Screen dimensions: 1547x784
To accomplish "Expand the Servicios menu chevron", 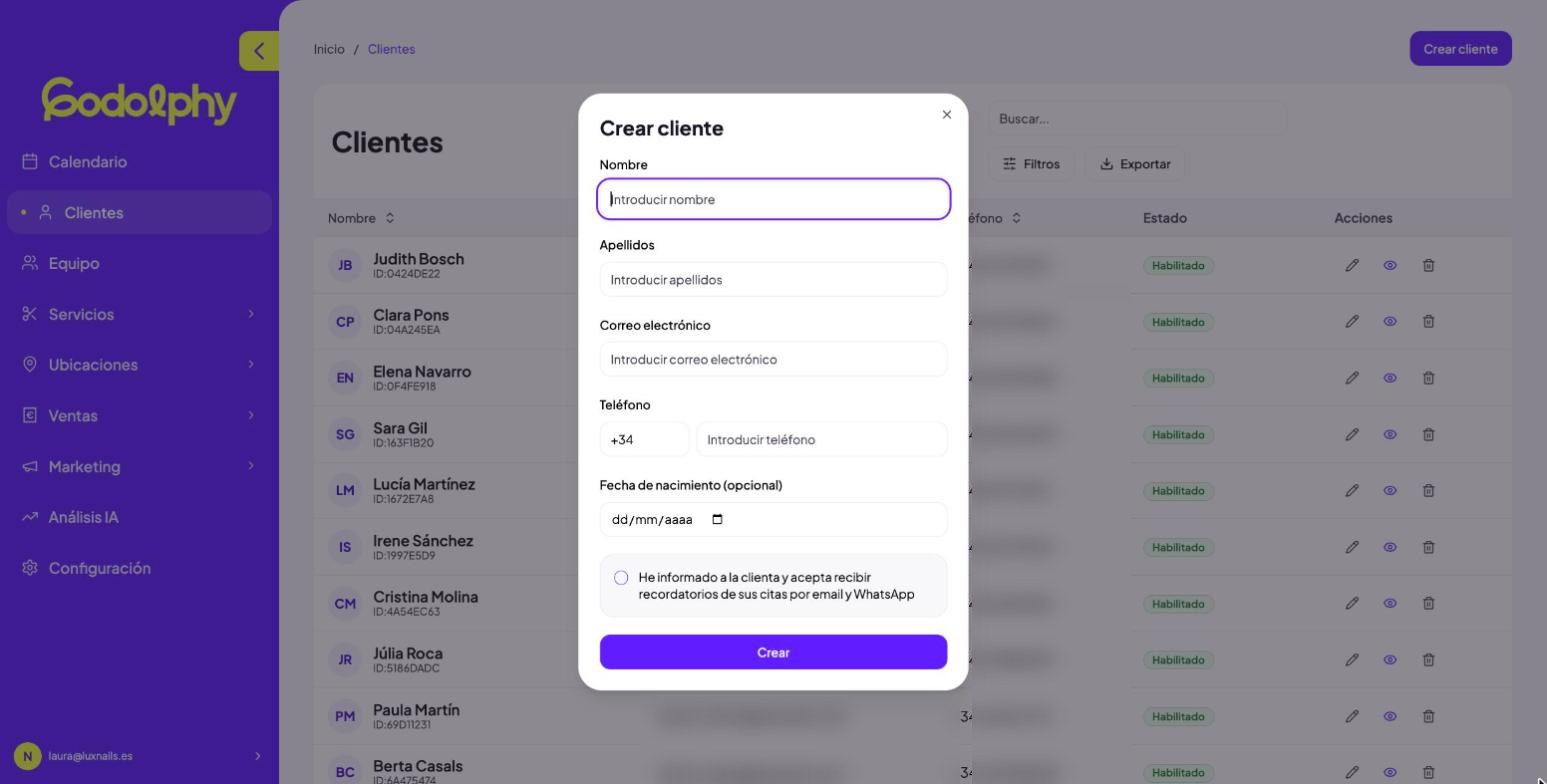I will pyautogui.click(x=251, y=314).
